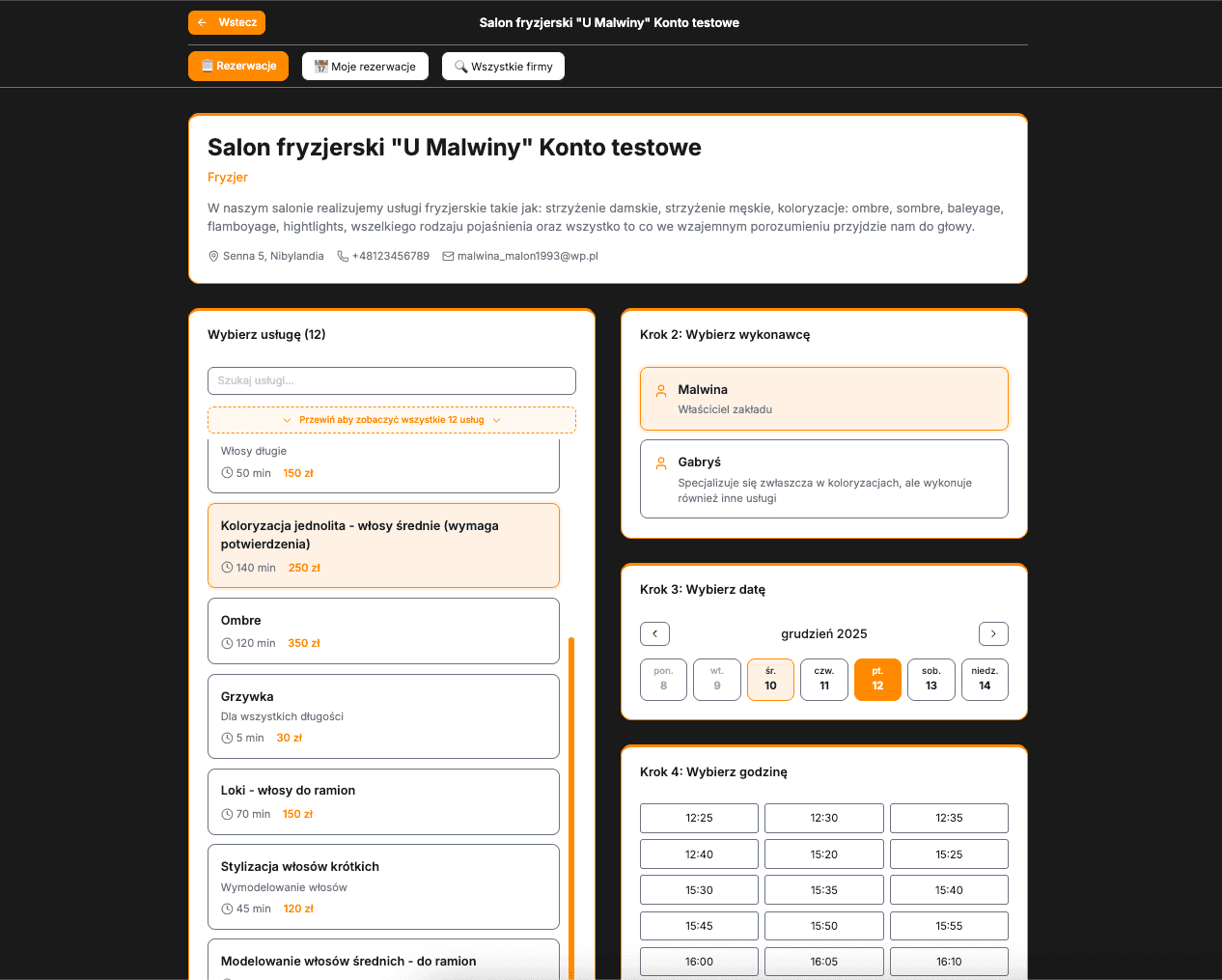The height and width of the screenshot is (980, 1222).
Task: Open the Moje rezerwacje tab
Action: [365, 67]
